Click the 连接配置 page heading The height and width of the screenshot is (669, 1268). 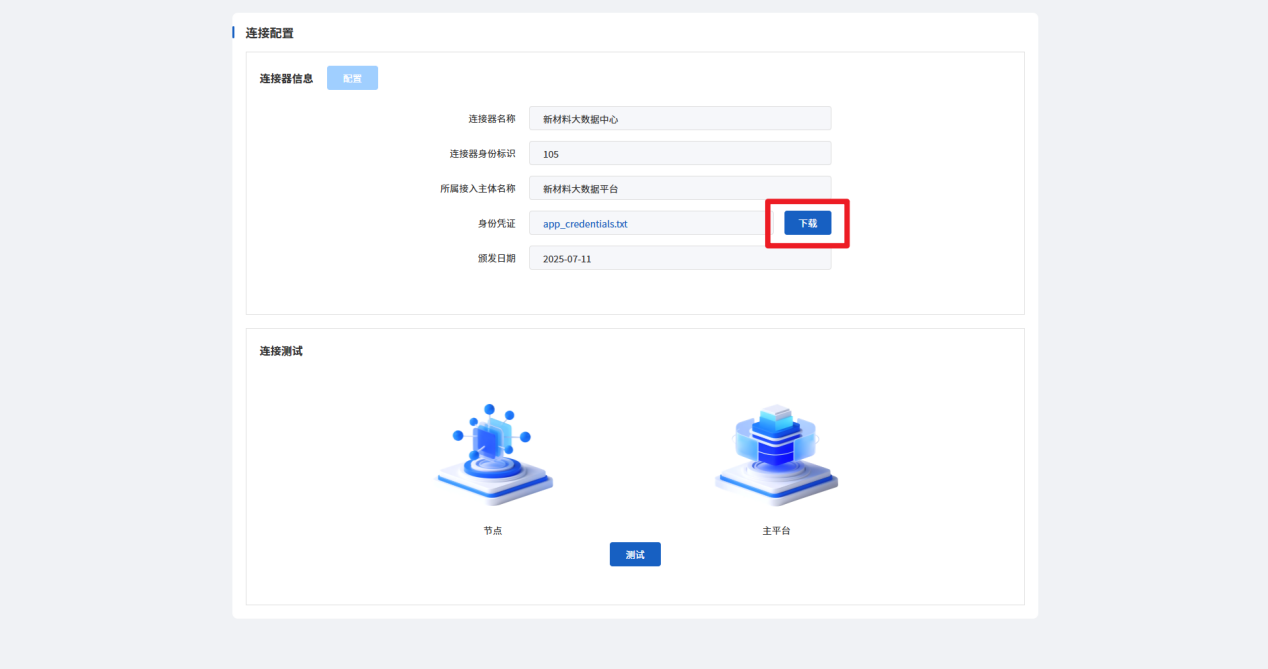270,33
